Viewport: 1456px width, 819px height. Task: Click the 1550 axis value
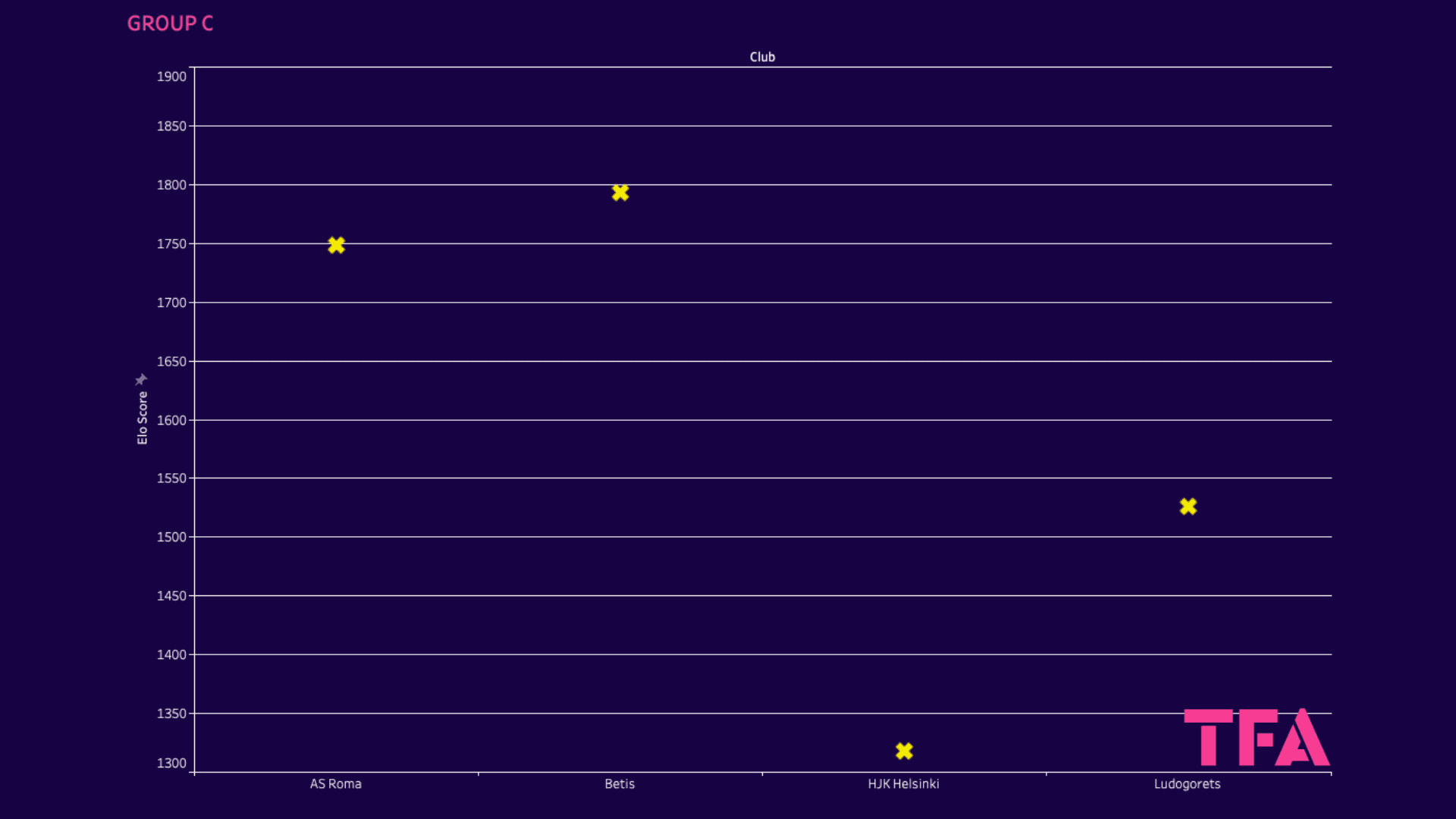(171, 479)
